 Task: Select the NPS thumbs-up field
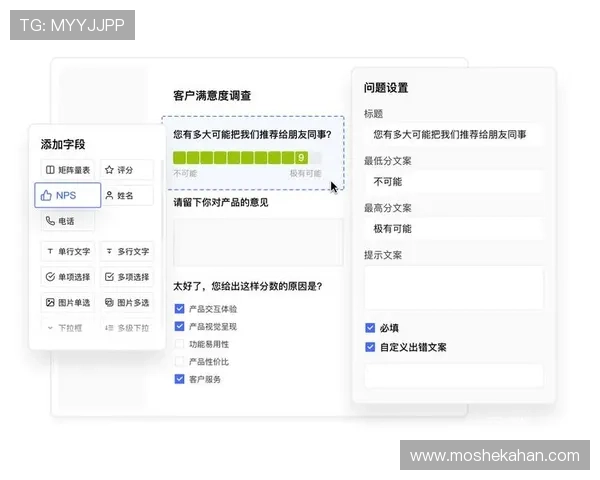pyautogui.click(x=68, y=195)
